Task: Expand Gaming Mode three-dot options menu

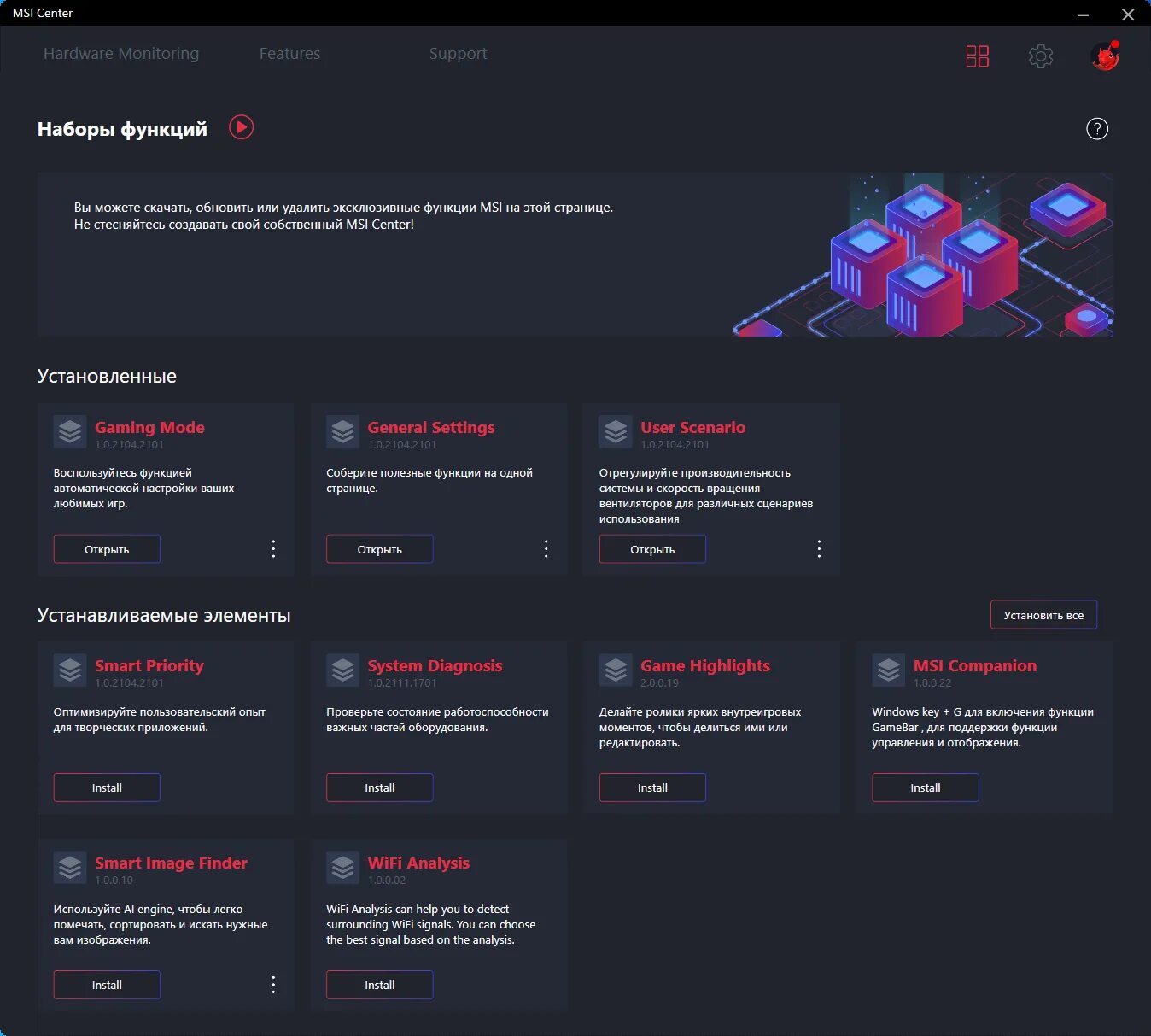Action: click(273, 549)
